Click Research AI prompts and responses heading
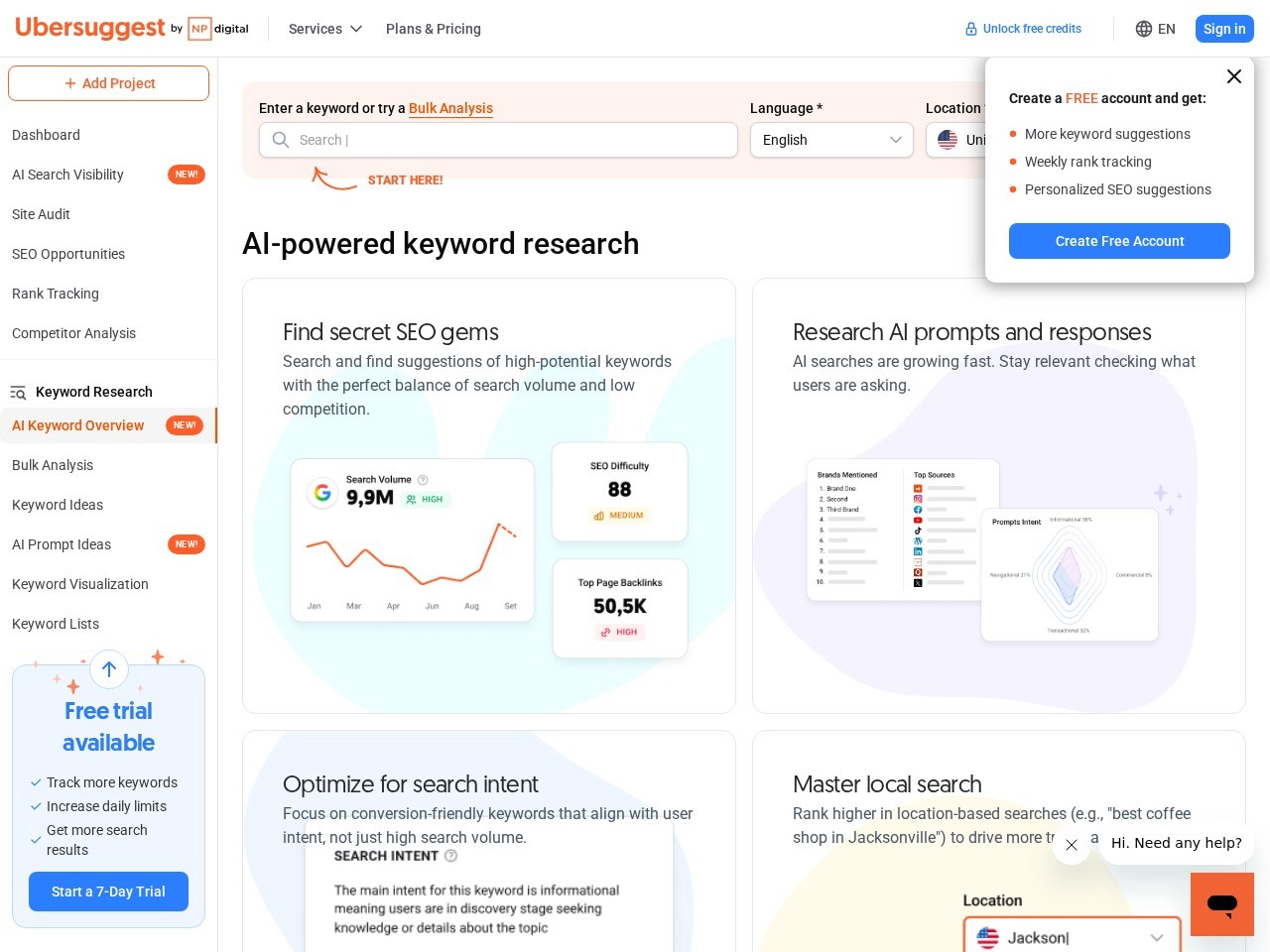The height and width of the screenshot is (952, 1270). (x=972, y=332)
